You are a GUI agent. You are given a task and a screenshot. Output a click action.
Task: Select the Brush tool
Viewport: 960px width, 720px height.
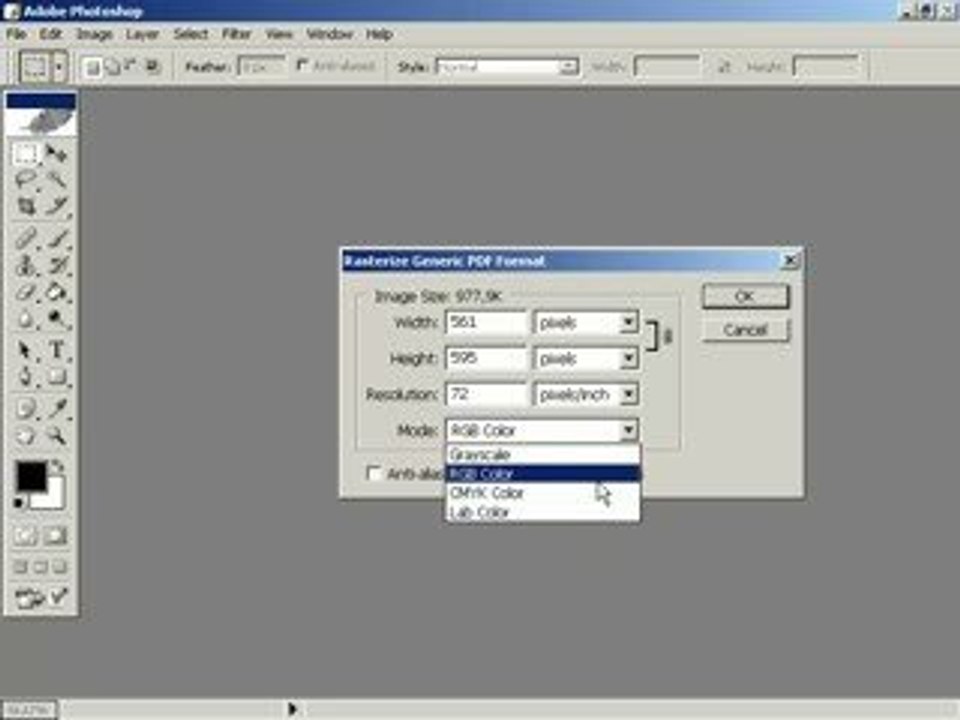57,238
